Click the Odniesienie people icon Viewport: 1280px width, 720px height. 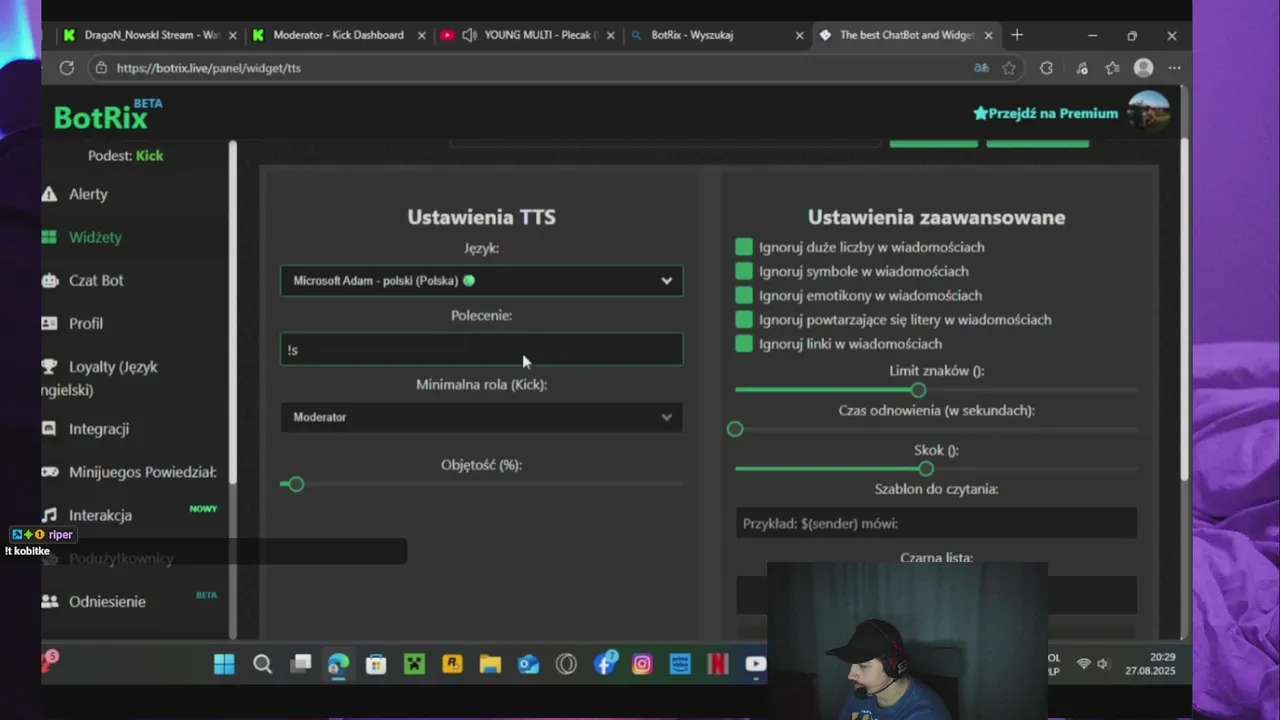click(x=49, y=601)
